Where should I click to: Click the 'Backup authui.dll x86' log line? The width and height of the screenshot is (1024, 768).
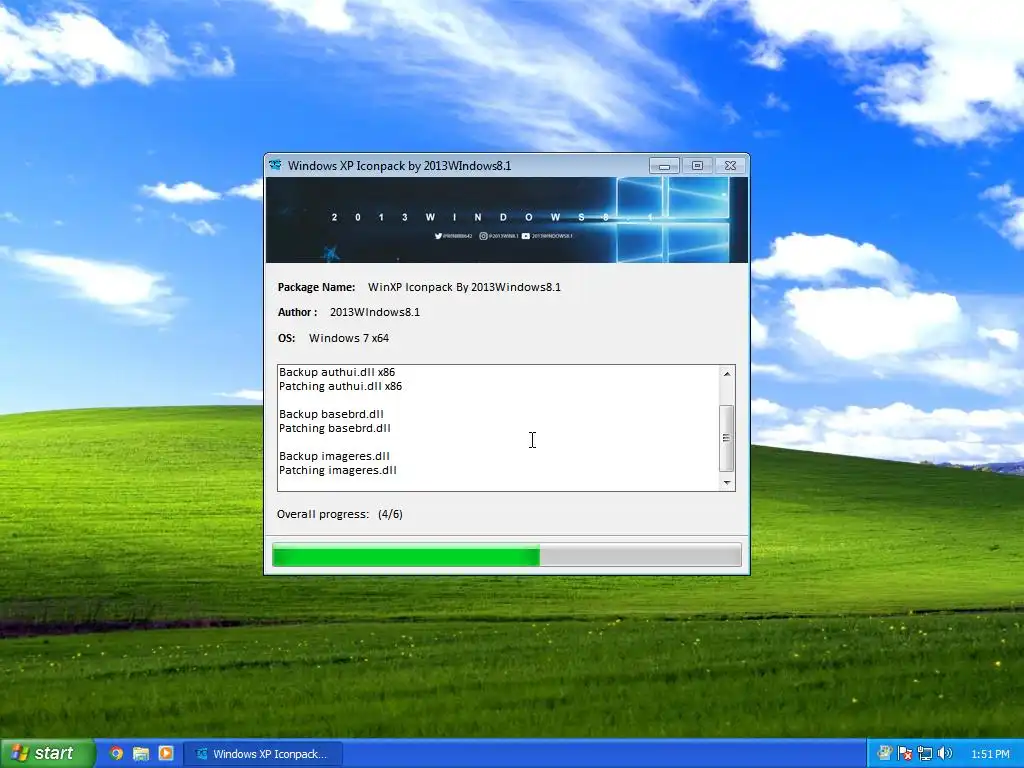coord(337,372)
